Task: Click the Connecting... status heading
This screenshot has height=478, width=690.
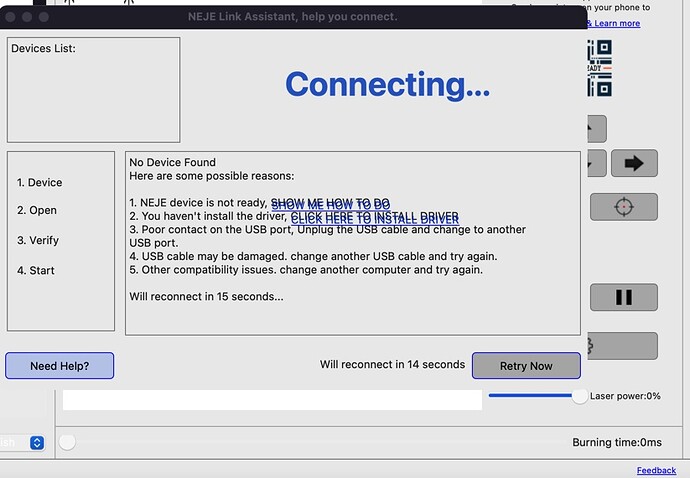Action: tap(387, 84)
